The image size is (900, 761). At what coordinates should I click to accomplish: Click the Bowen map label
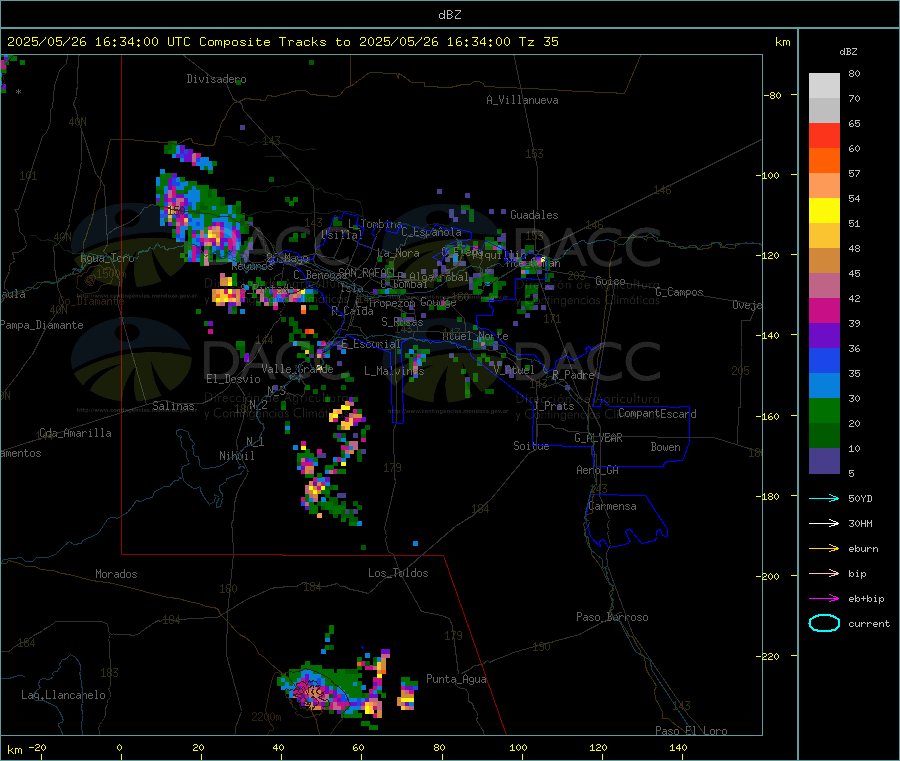click(665, 447)
